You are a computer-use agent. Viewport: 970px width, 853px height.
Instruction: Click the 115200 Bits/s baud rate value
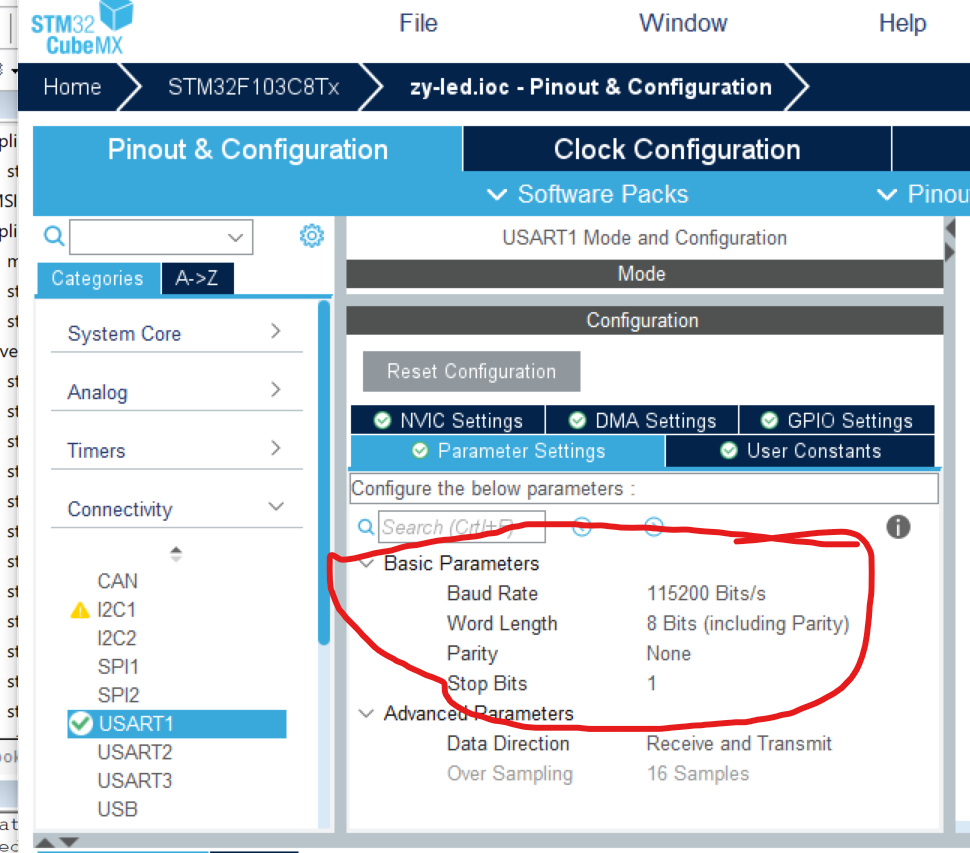point(706,593)
